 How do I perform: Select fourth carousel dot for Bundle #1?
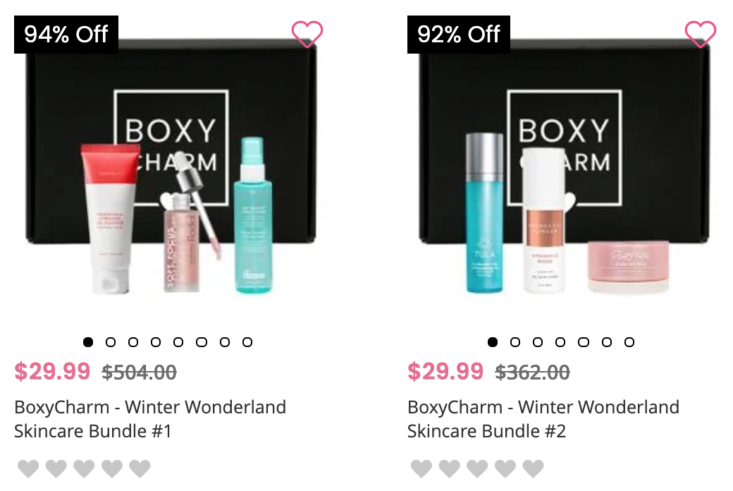[156, 342]
